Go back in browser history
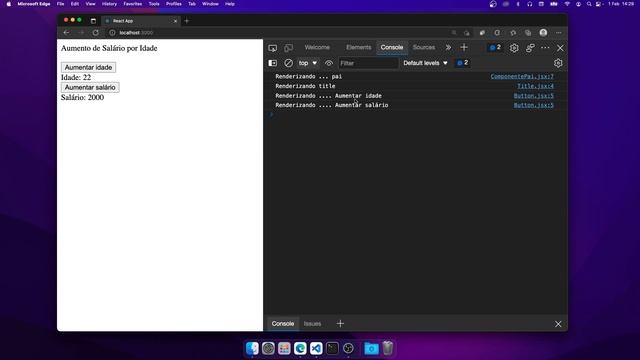The image size is (640, 360). point(66,33)
